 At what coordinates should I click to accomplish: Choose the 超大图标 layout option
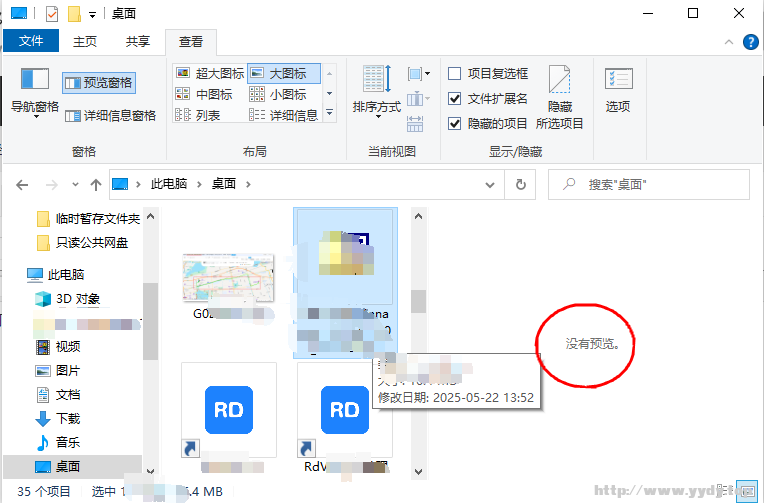[x=210, y=74]
